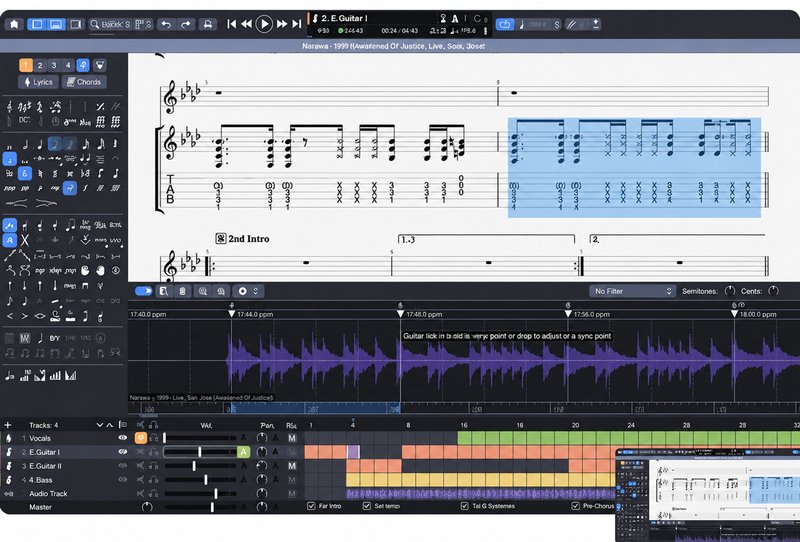This screenshot has height=542, width=800.
Task: Select the ppp dynamic marking
Action: coord(9,188)
